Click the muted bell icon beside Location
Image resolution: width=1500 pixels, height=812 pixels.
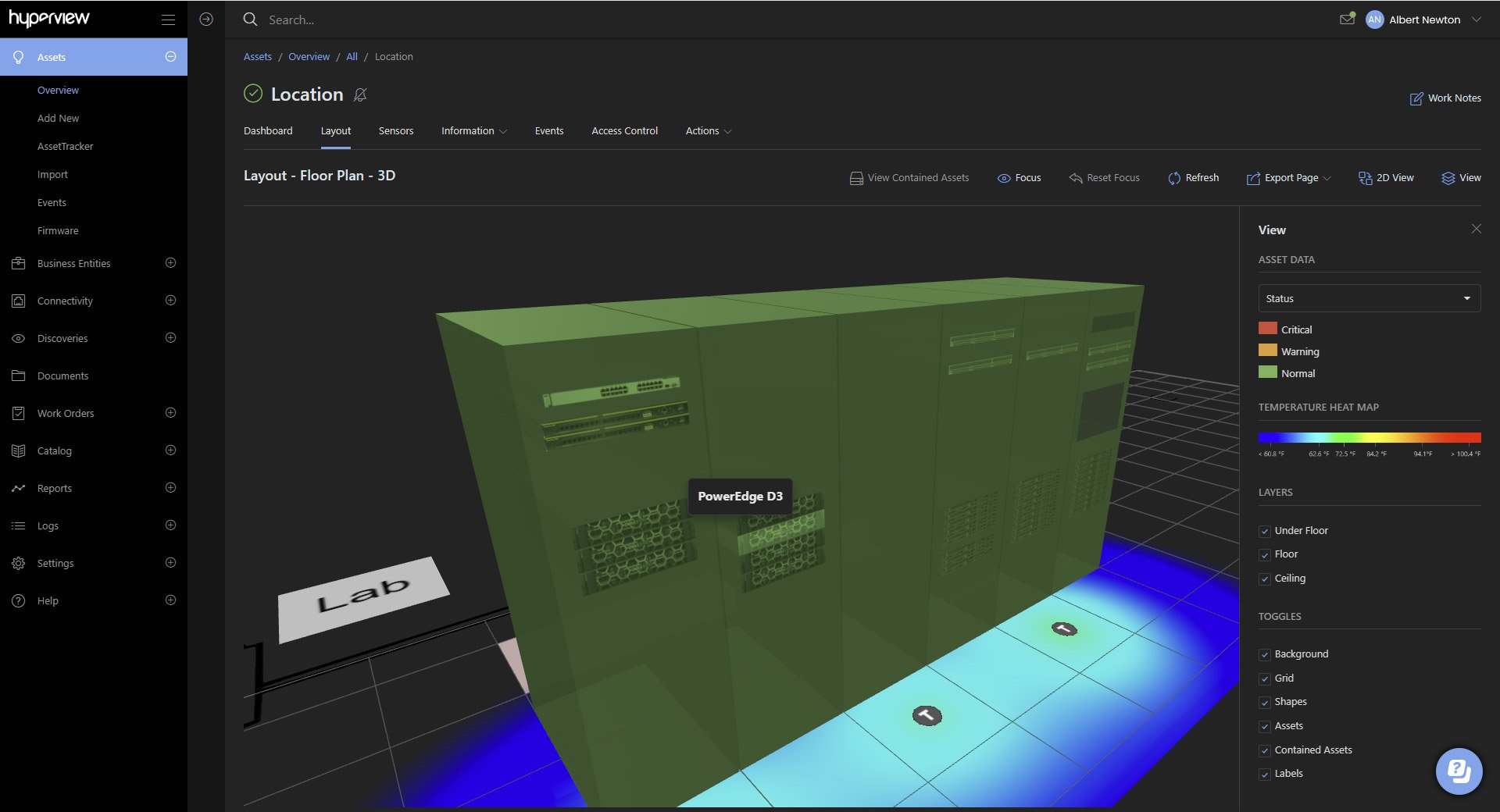[360, 94]
